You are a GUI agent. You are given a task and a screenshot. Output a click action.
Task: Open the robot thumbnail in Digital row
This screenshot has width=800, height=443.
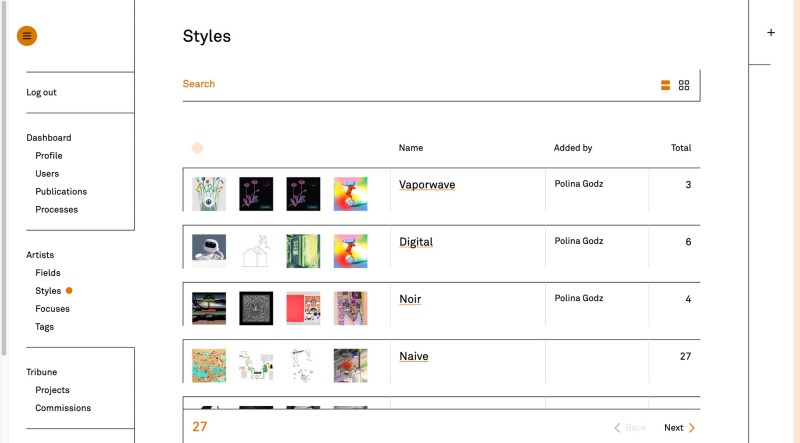[209, 250]
